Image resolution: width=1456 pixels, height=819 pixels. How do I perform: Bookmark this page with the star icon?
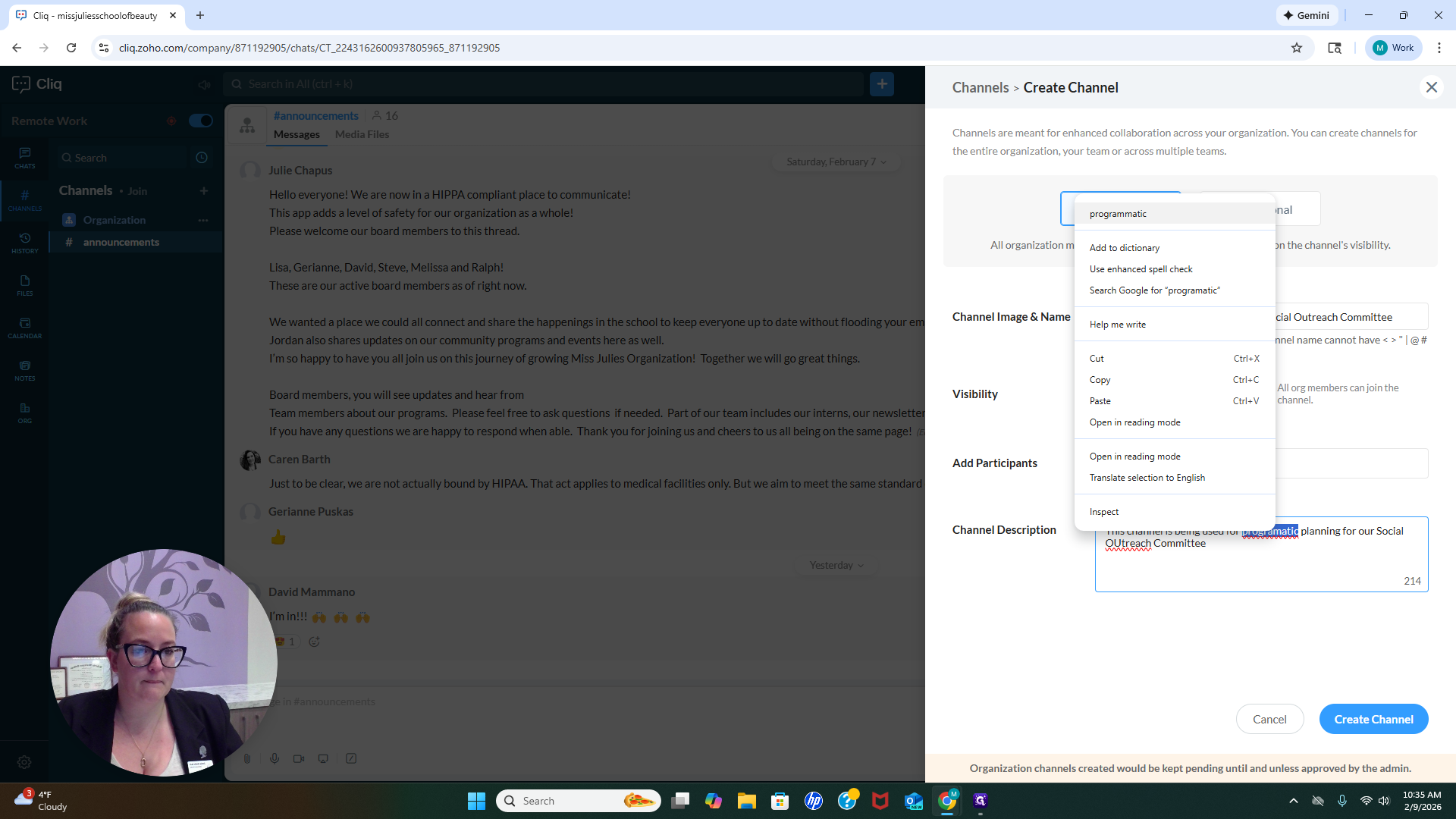pos(1297,48)
